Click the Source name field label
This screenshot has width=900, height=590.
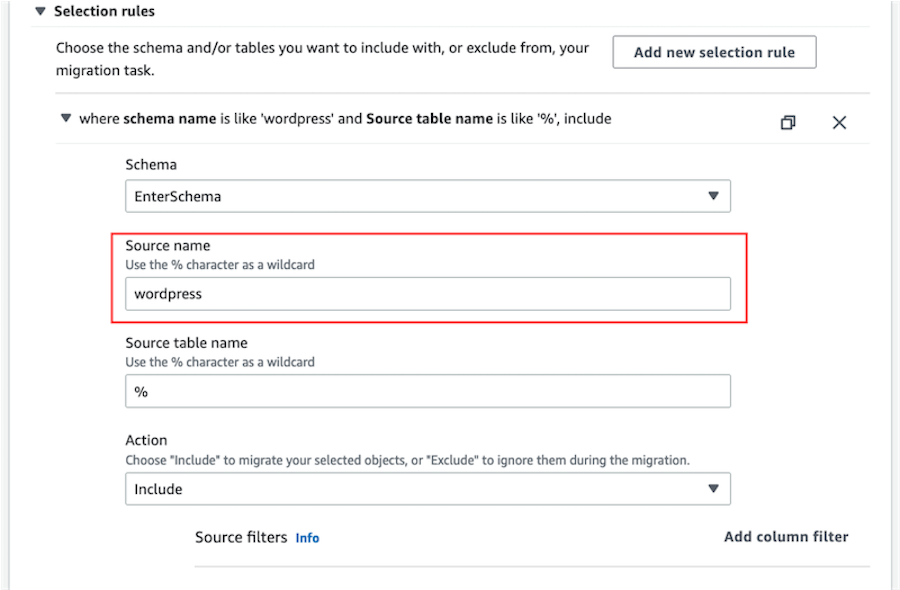point(168,245)
